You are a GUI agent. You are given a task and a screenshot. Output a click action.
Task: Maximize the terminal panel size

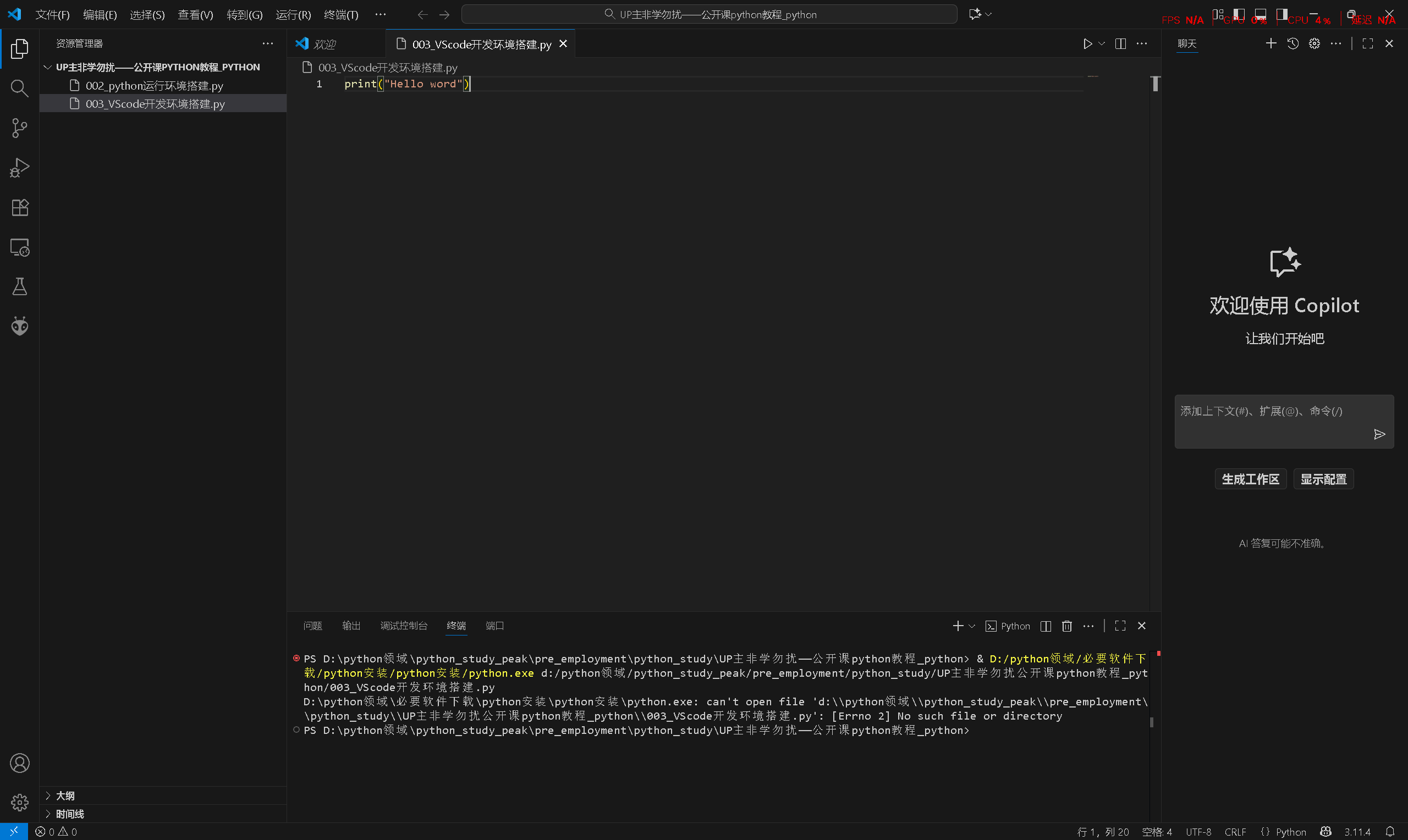(1120, 626)
